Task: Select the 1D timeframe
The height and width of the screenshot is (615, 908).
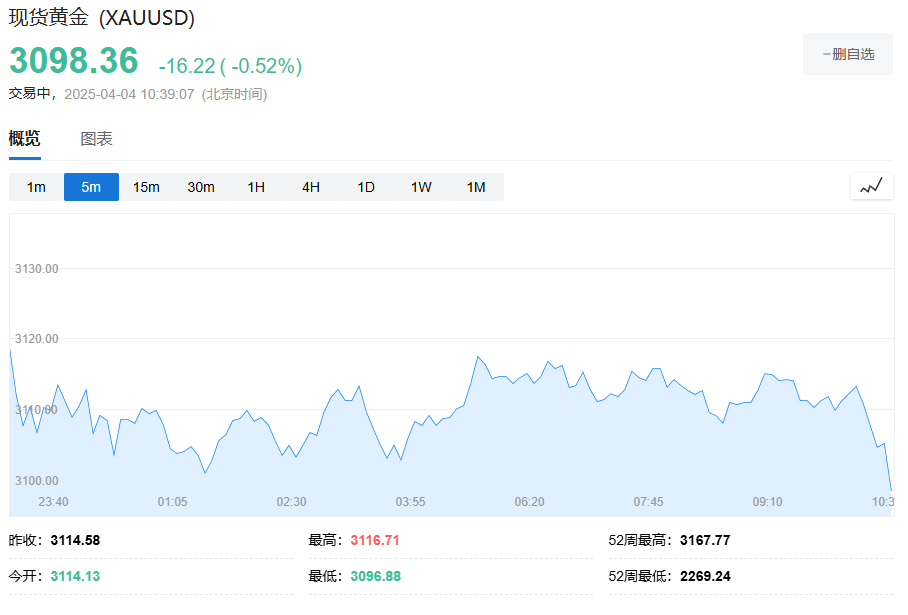Action: pos(366,187)
